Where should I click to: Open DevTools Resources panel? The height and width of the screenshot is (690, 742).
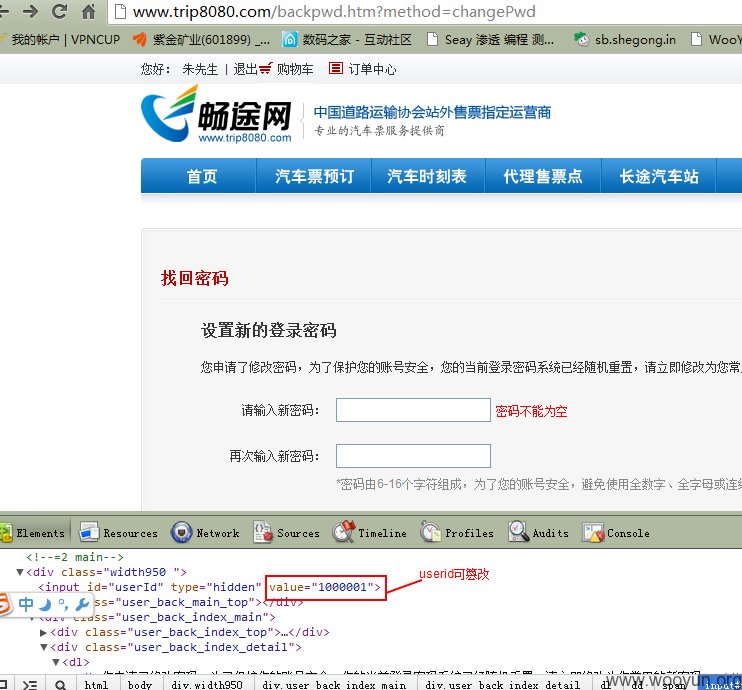pos(119,533)
